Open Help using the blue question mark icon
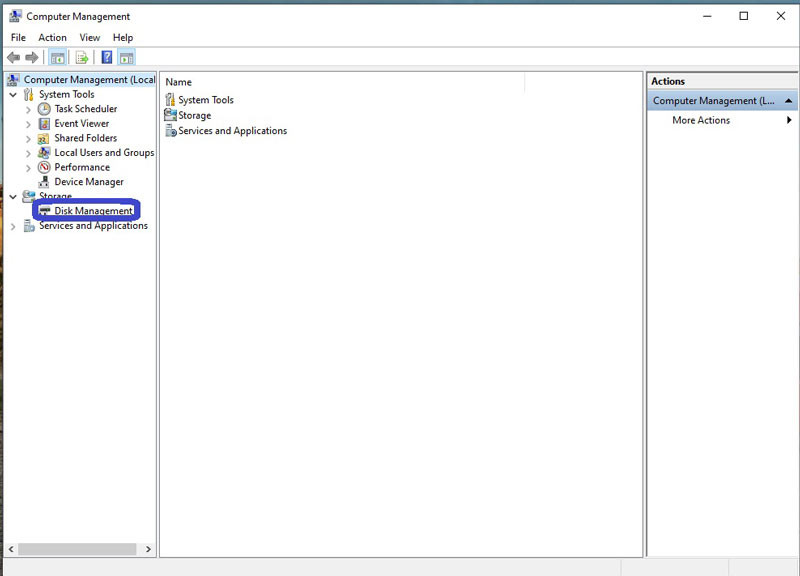 pyautogui.click(x=107, y=58)
